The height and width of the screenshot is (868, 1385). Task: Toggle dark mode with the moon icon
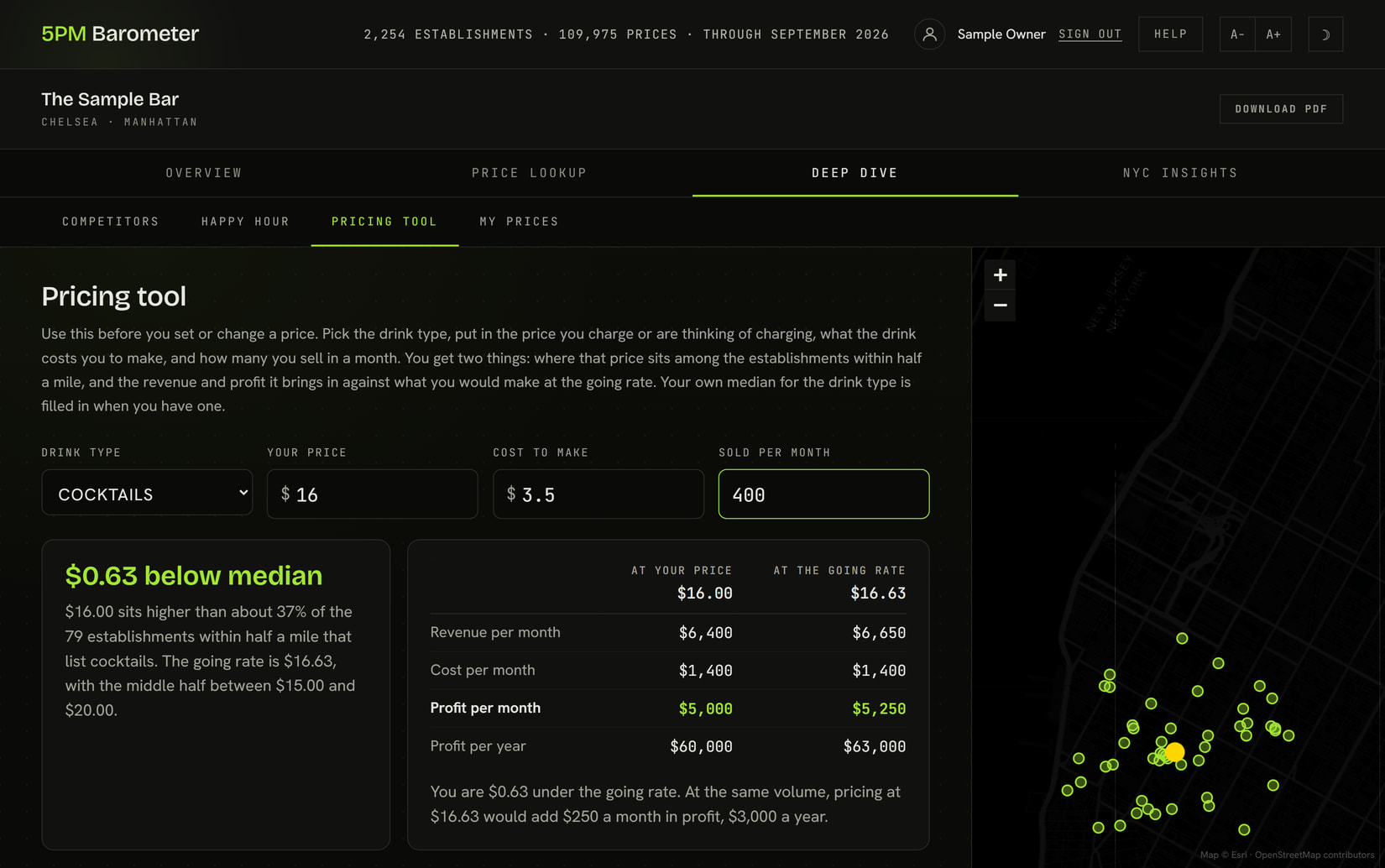pos(1325,34)
